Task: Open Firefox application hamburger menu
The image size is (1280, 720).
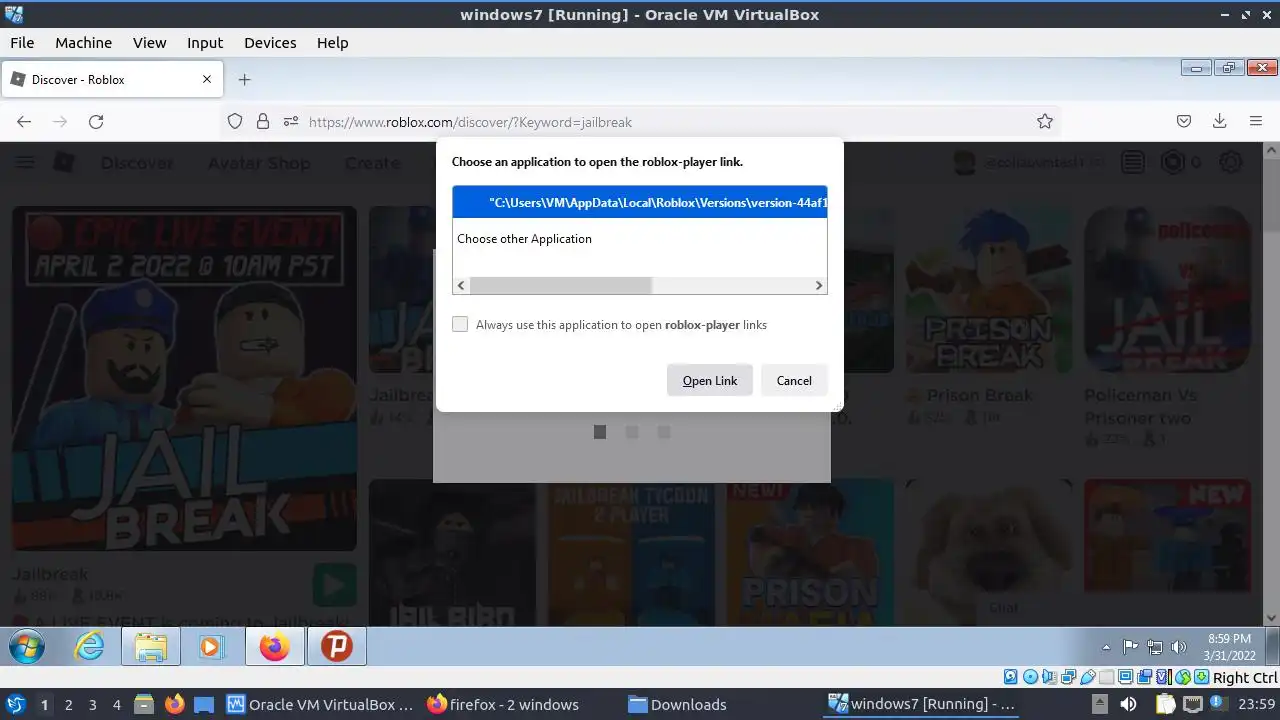Action: (1256, 121)
